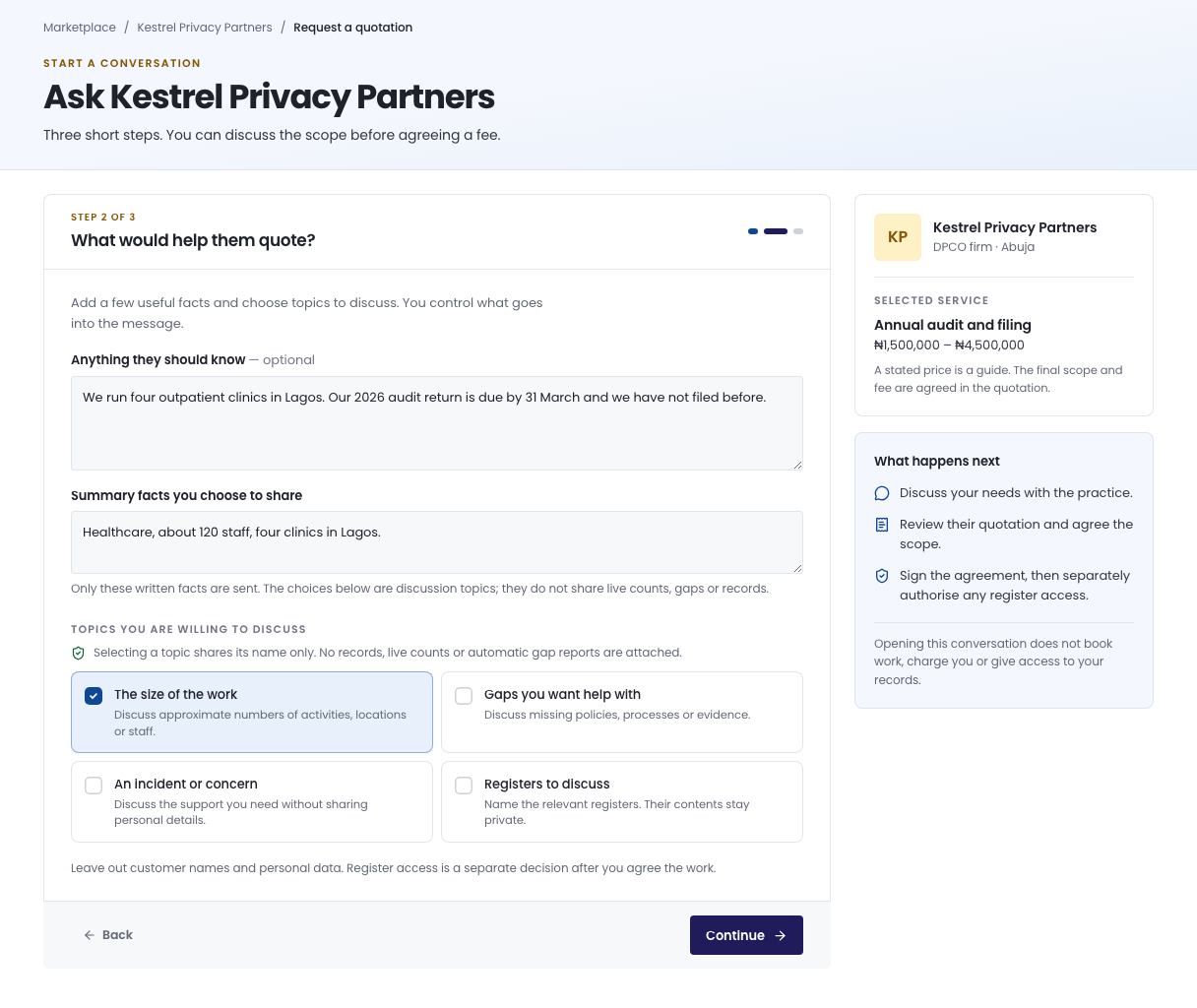Click the speech bubble icon beside Discuss your needs

coord(882,493)
